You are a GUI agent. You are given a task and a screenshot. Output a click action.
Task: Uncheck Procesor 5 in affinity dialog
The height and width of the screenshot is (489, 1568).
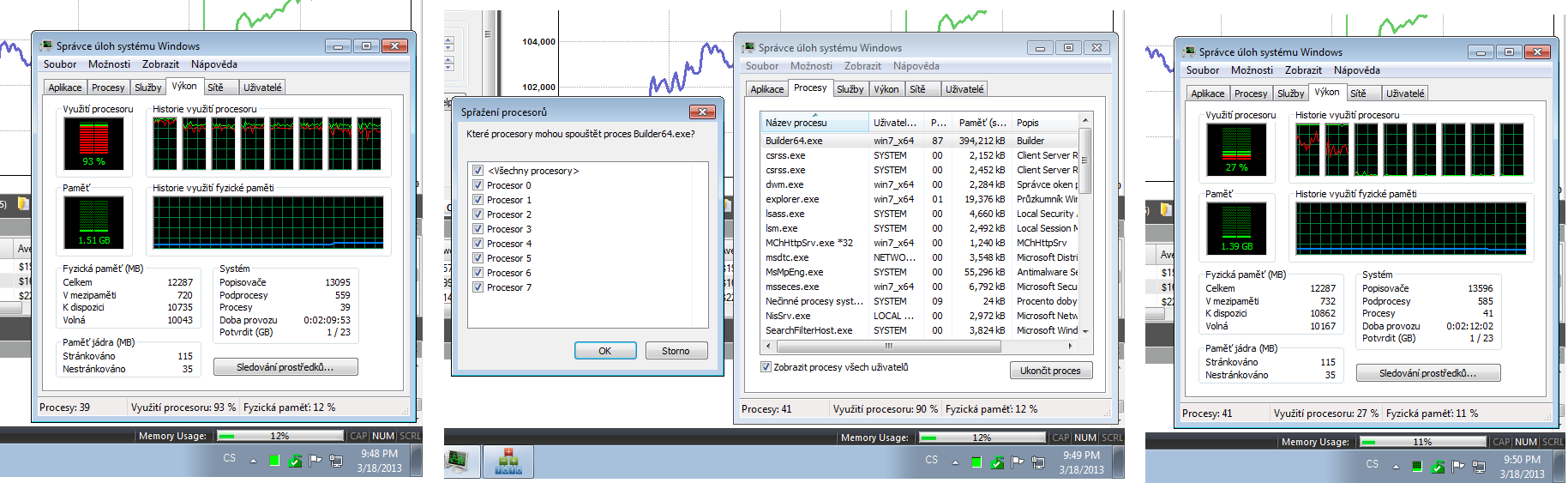pyautogui.click(x=478, y=258)
